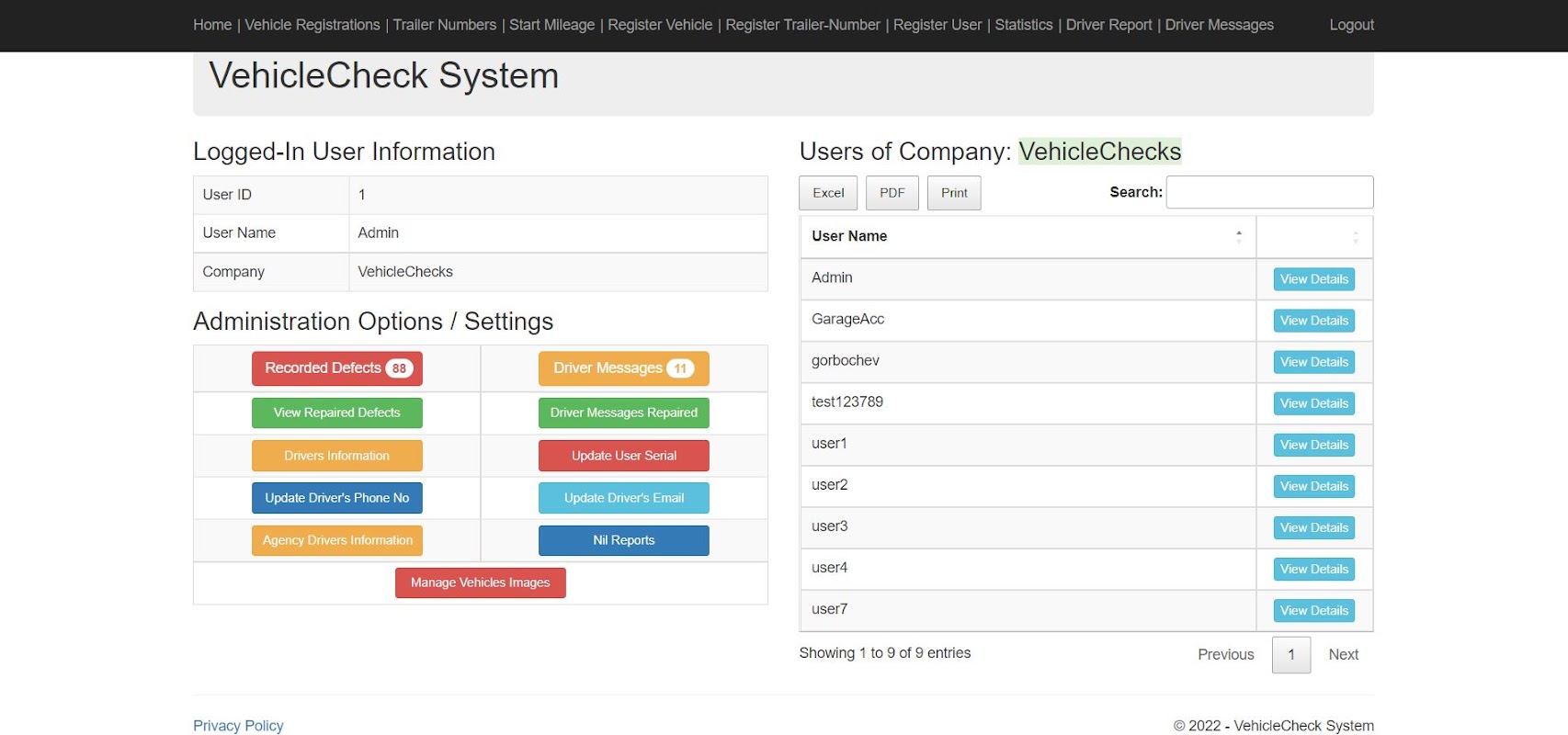Click the user7 name cell

point(1028,611)
